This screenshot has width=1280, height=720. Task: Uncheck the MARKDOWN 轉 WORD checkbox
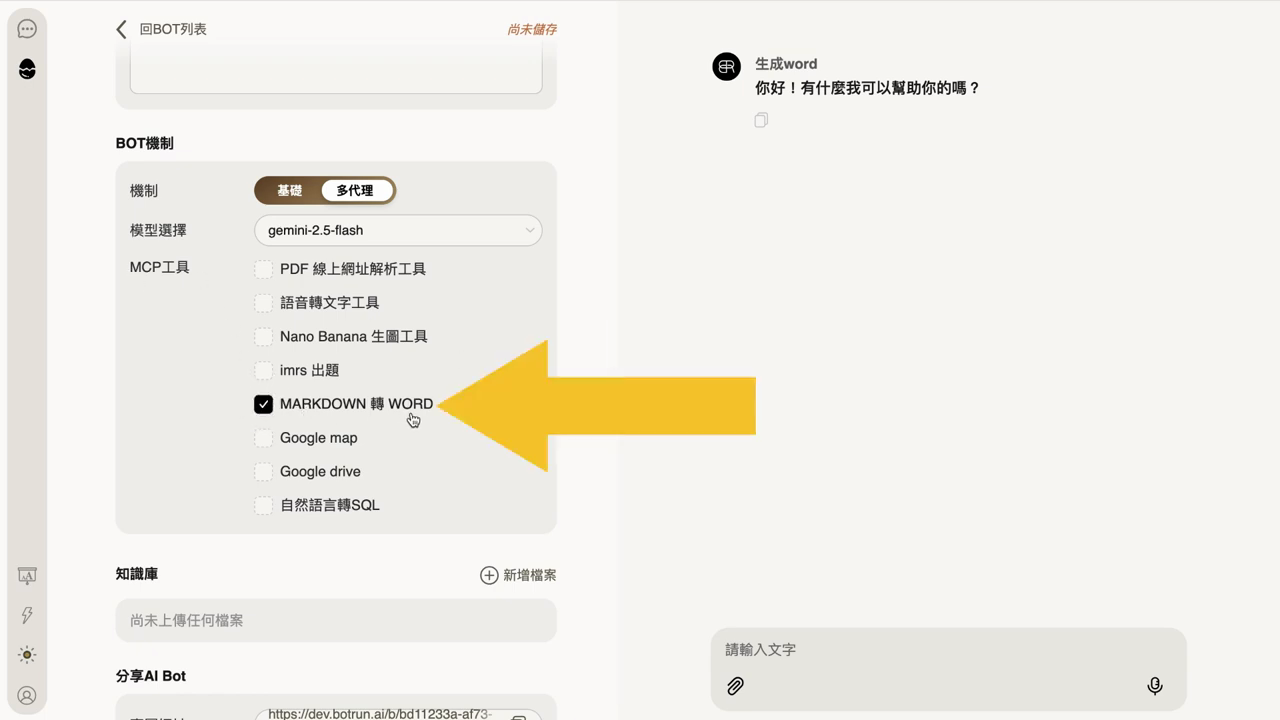(263, 404)
